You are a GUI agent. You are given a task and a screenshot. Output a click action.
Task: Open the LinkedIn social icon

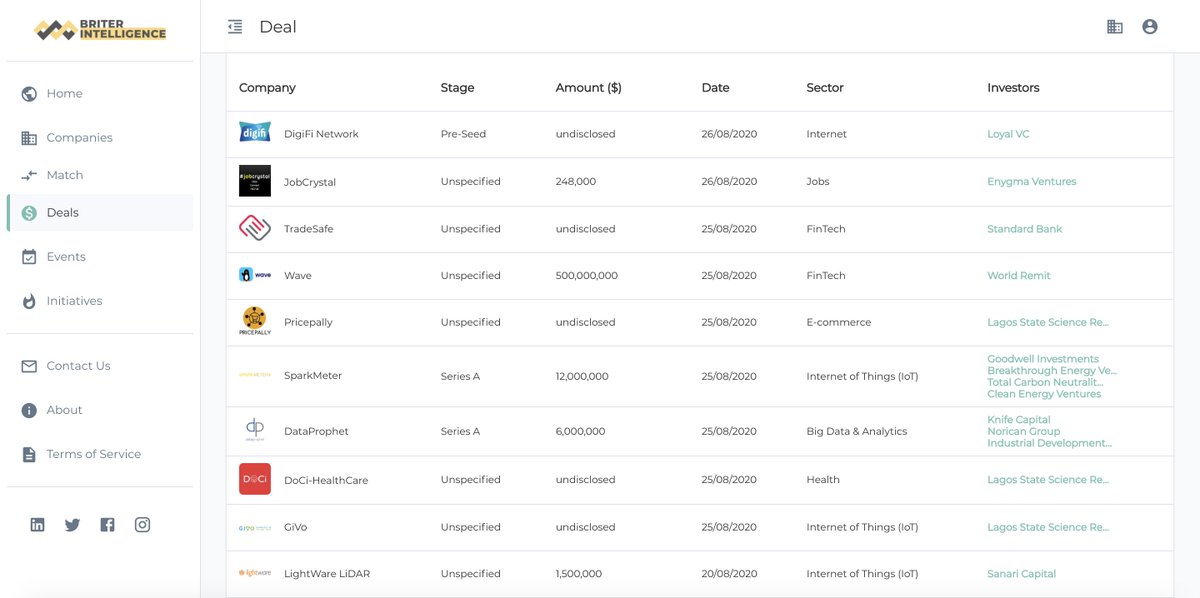pos(38,525)
